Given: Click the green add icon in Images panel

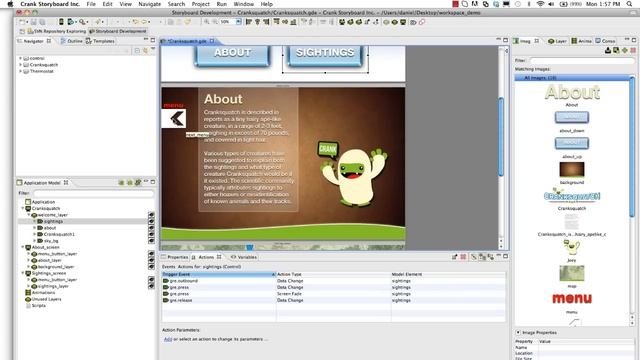Looking at the screenshot, I should point(624,50).
